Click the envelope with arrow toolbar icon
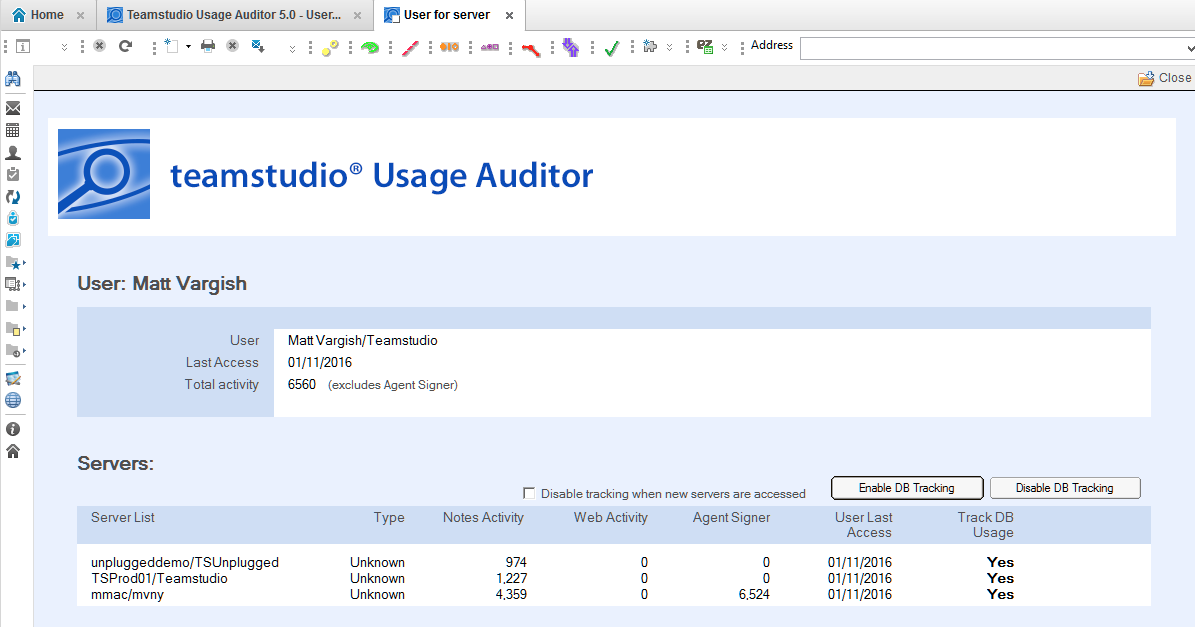This screenshot has width=1195, height=627. [x=258, y=46]
